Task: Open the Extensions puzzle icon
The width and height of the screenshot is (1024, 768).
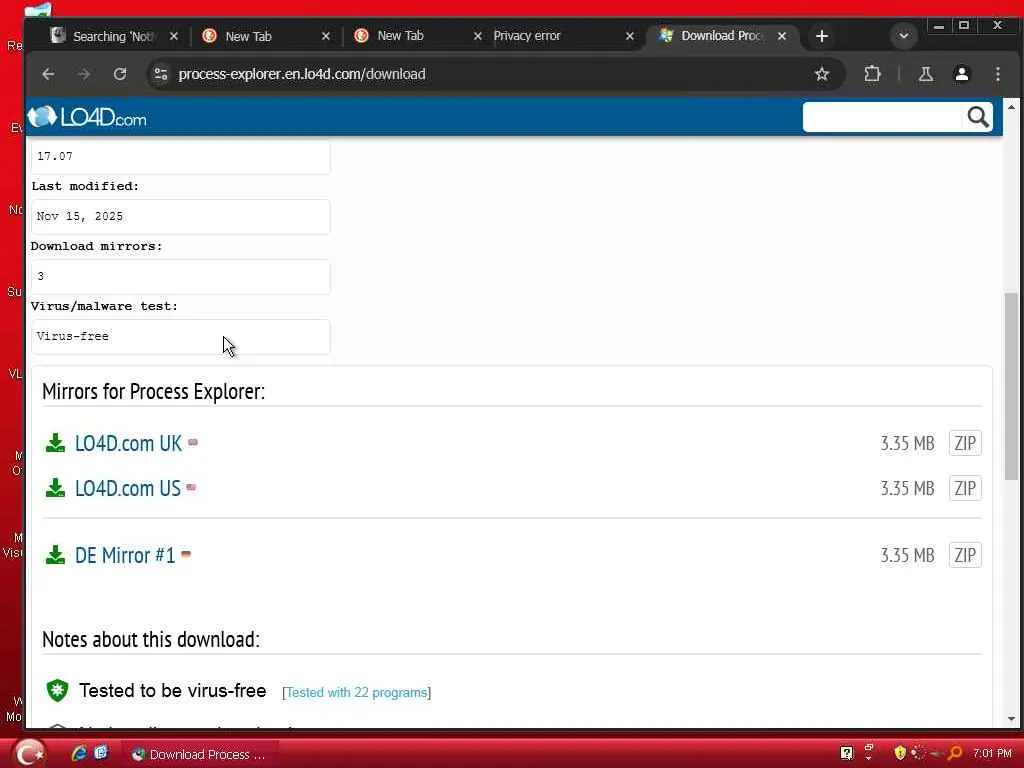Action: click(x=872, y=74)
